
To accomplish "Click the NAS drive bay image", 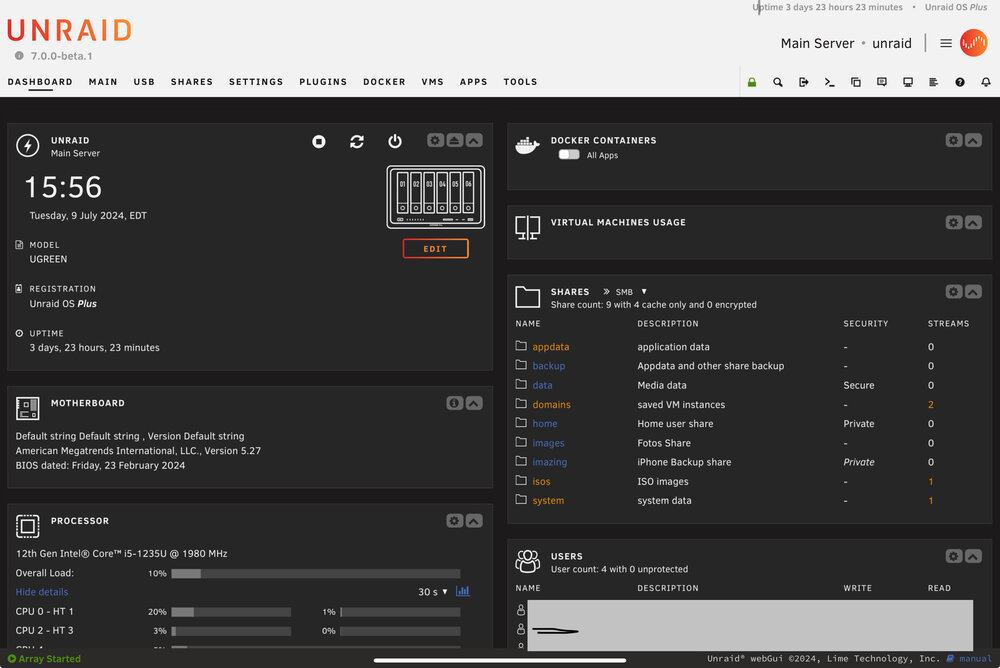I will point(436,197).
